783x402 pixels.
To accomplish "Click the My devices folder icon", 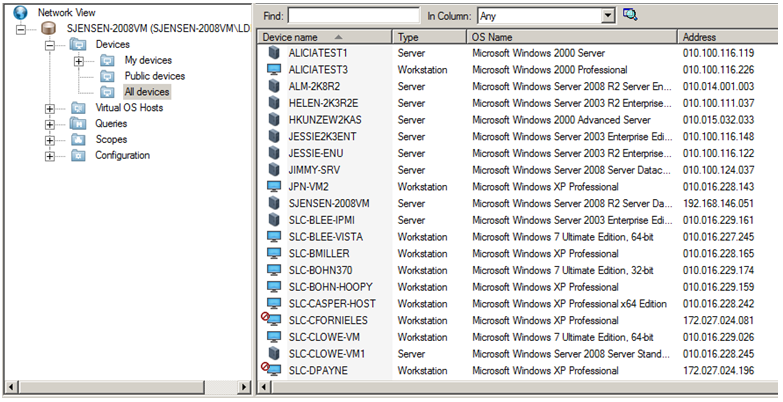I will pos(107,60).
